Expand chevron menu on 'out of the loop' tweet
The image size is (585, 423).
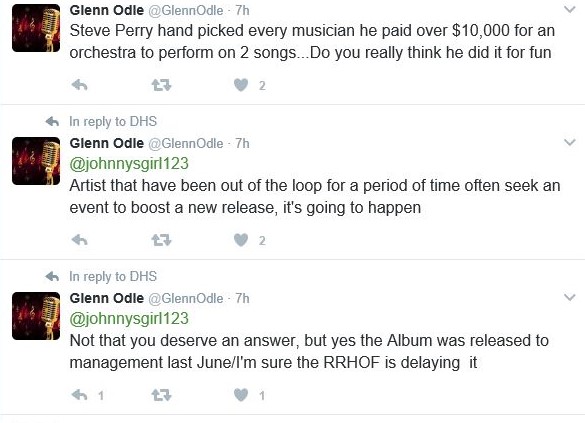pyautogui.click(x=569, y=142)
